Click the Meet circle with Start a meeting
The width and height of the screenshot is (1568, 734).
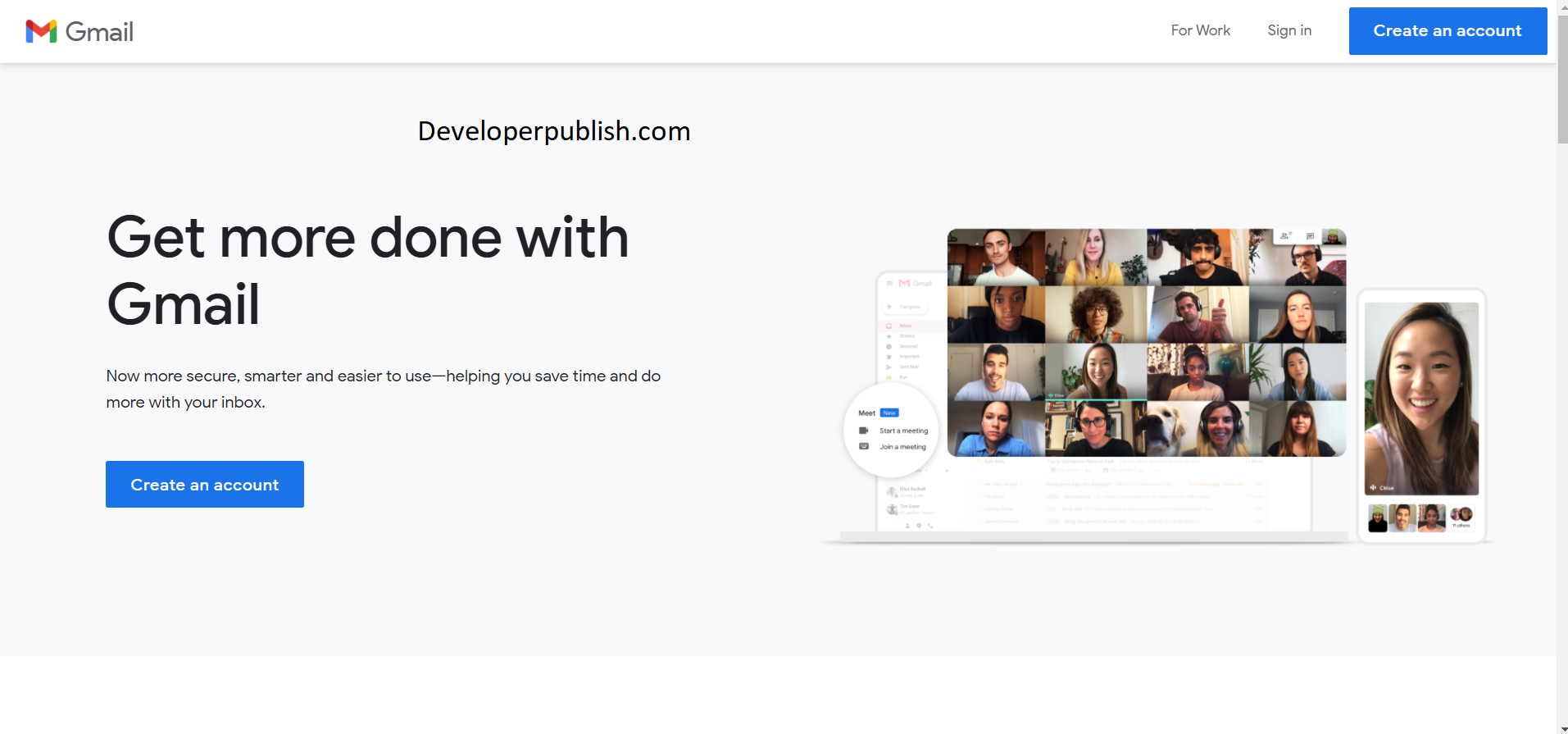coord(892,430)
